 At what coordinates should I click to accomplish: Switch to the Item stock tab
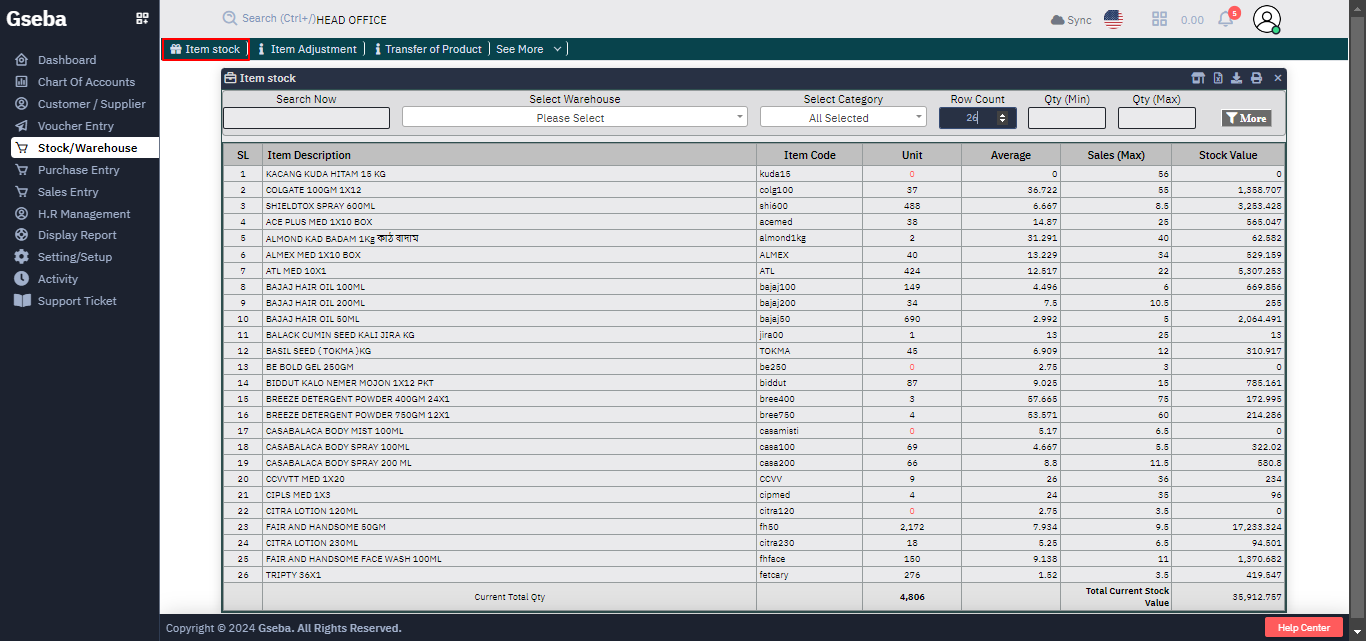[205, 49]
